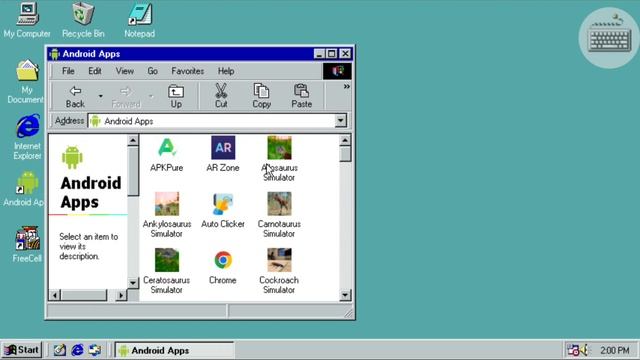
Task: Click the Android Apps title bar icon
Action: (54, 54)
